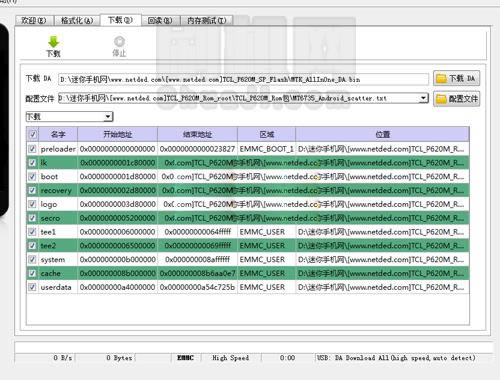
Task: Click location path cell in cache row
Action: (x=382, y=273)
